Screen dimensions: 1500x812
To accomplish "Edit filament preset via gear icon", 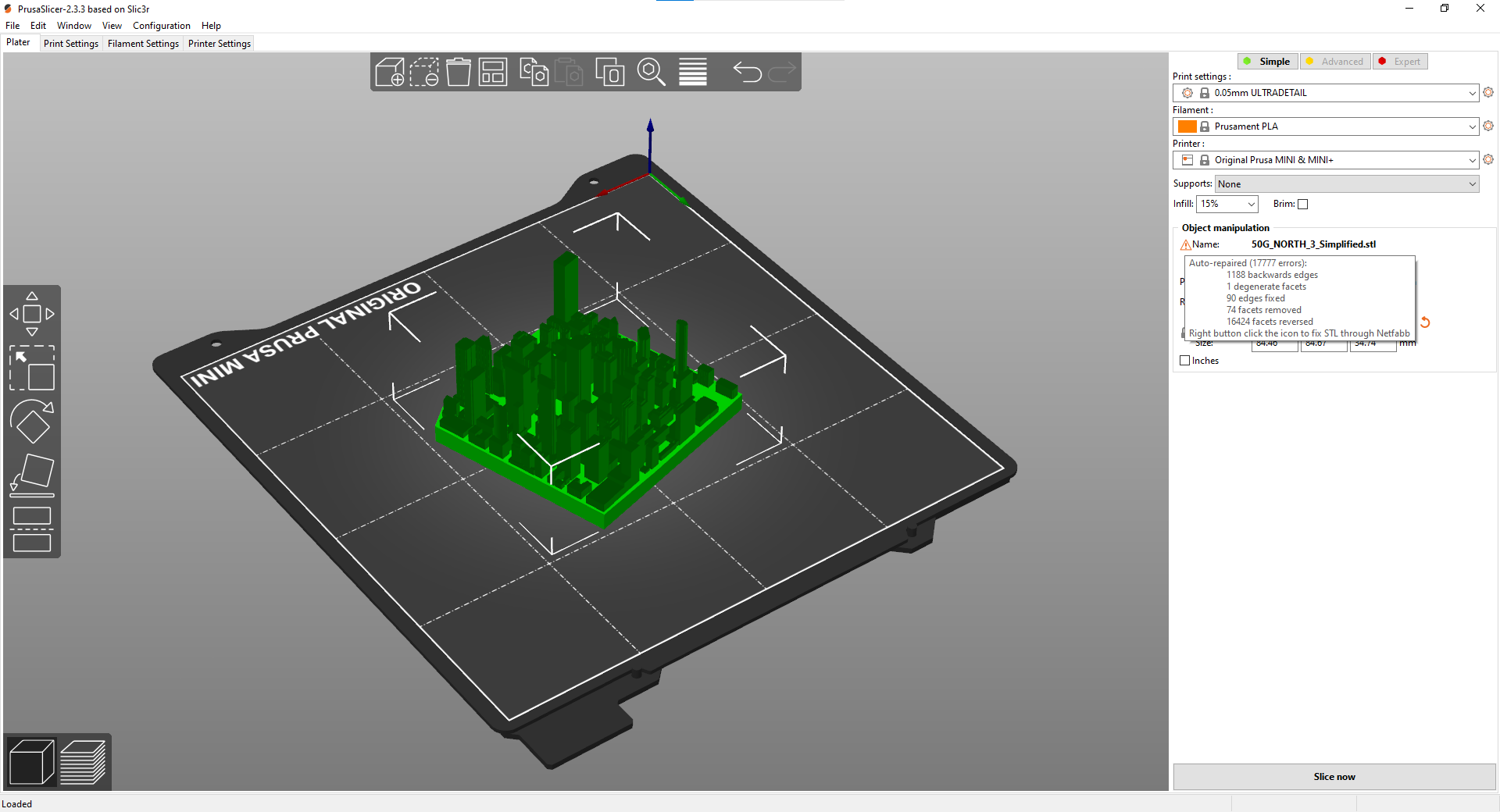I will click(1488, 126).
